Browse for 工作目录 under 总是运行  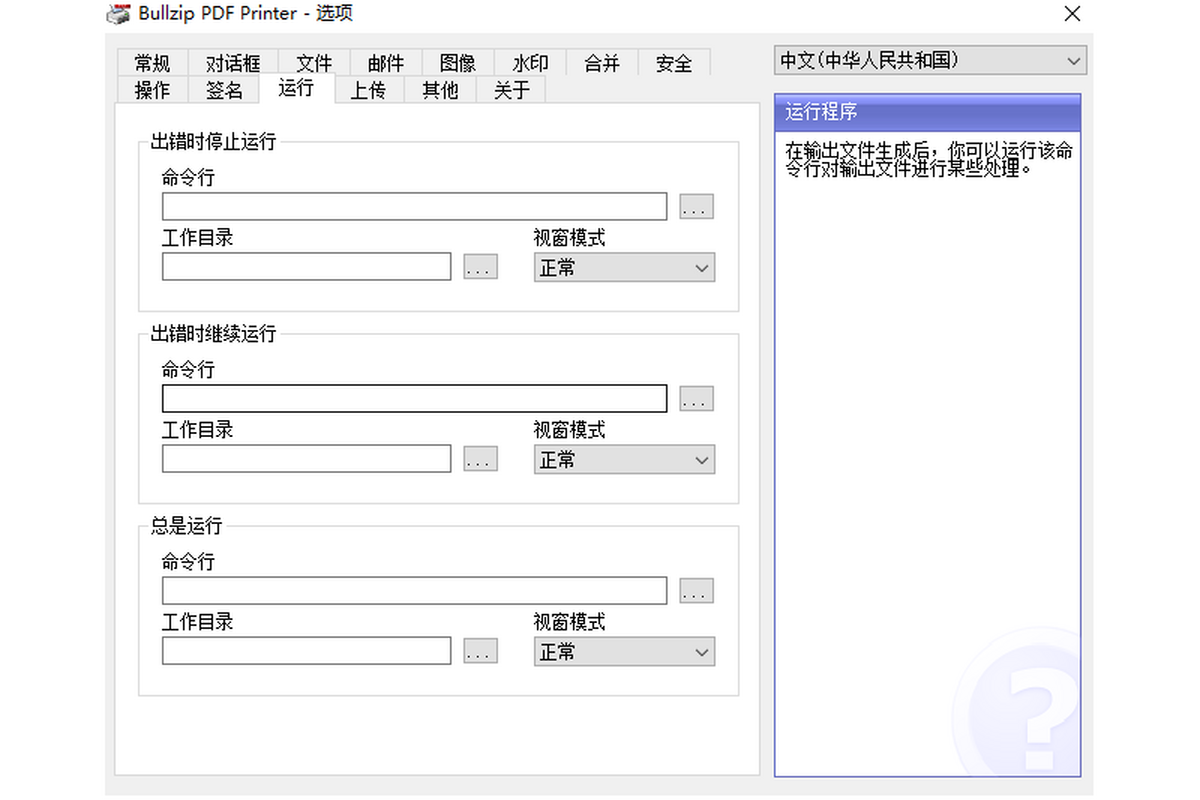481,651
